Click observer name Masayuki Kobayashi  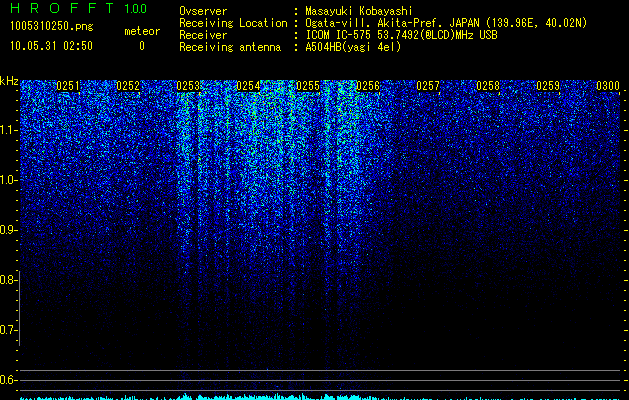358,11
